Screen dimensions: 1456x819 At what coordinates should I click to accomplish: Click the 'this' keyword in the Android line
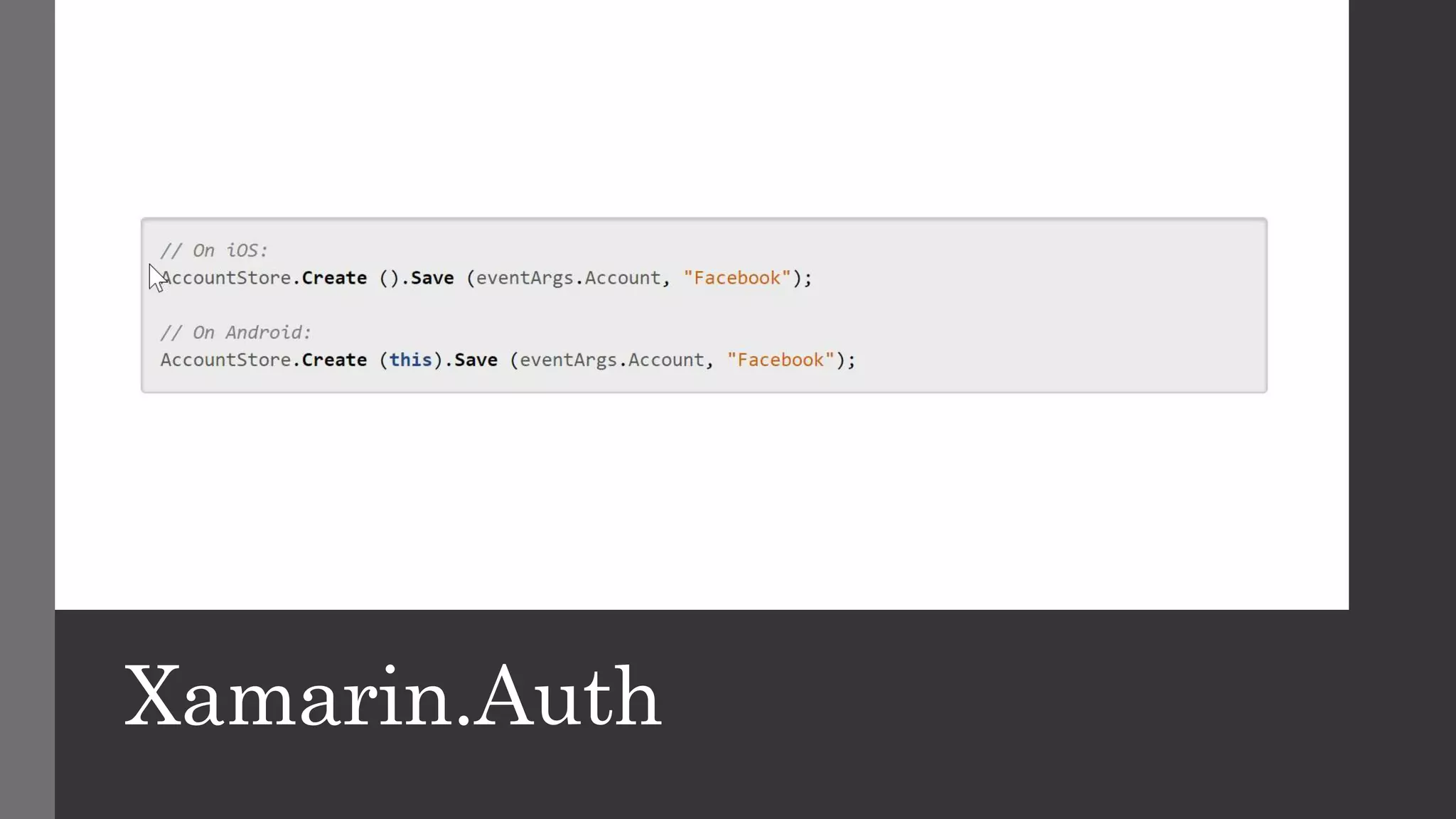[x=410, y=360]
